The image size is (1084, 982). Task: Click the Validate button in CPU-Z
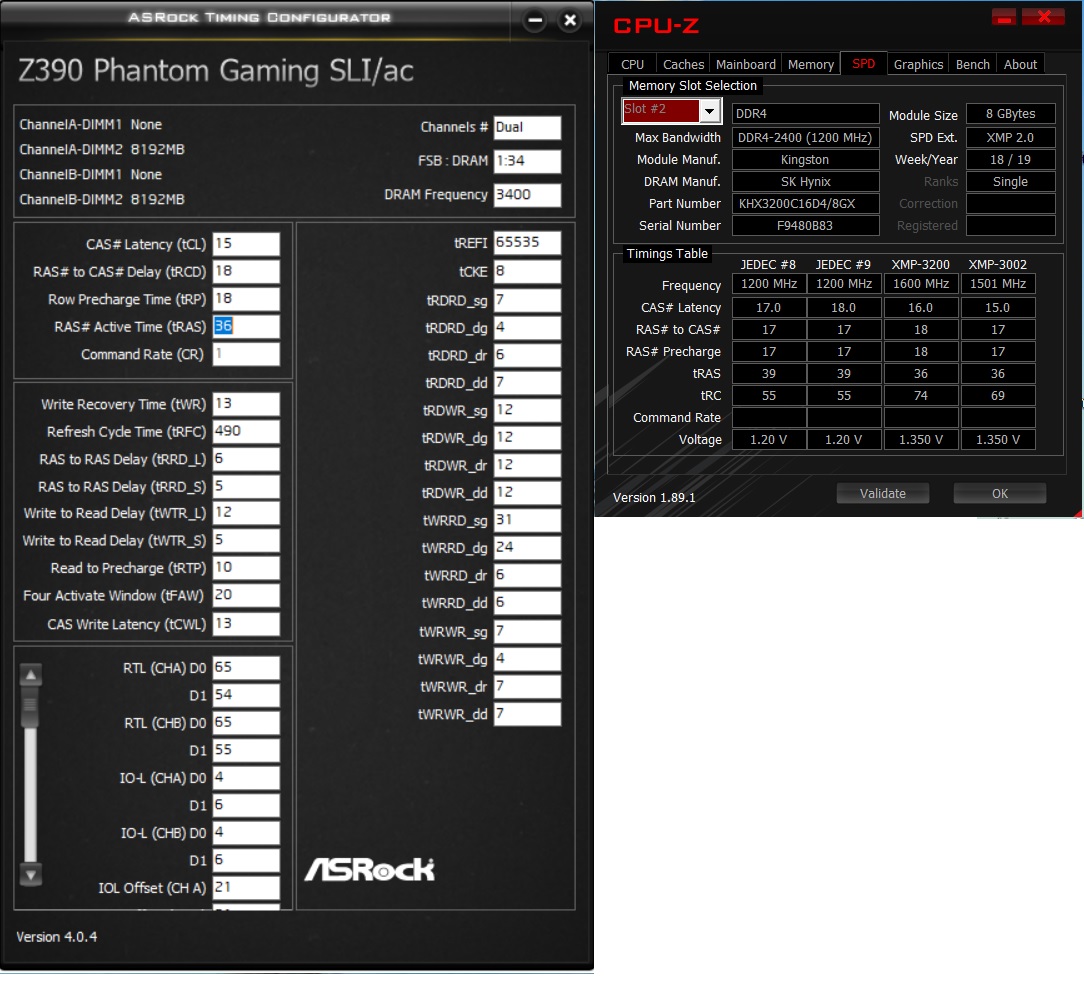pyautogui.click(x=882, y=493)
